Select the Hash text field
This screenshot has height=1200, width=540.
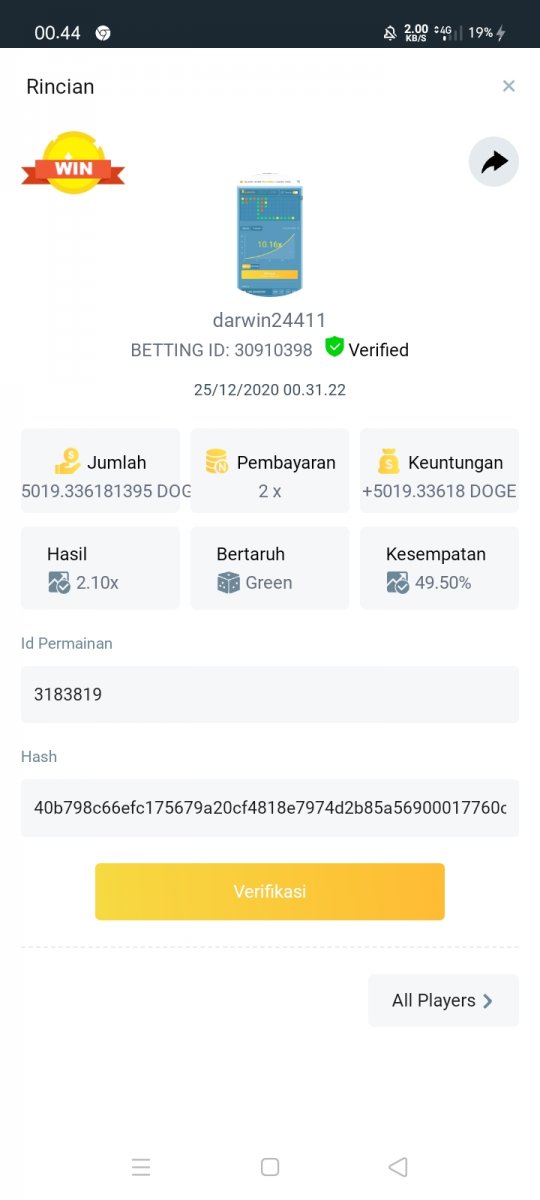tap(270, 807)
